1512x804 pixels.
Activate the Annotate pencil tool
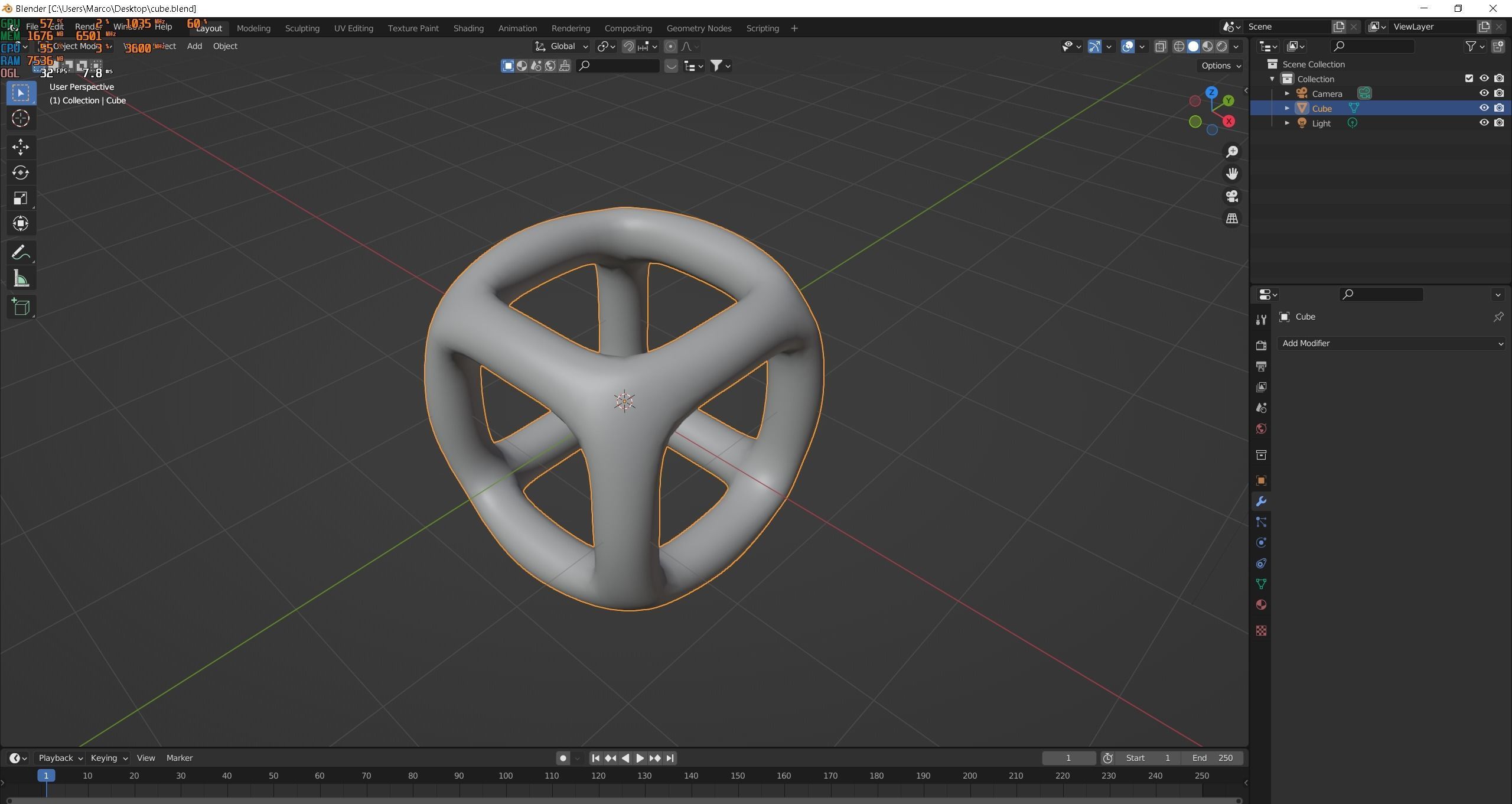(x=21, y=253)
